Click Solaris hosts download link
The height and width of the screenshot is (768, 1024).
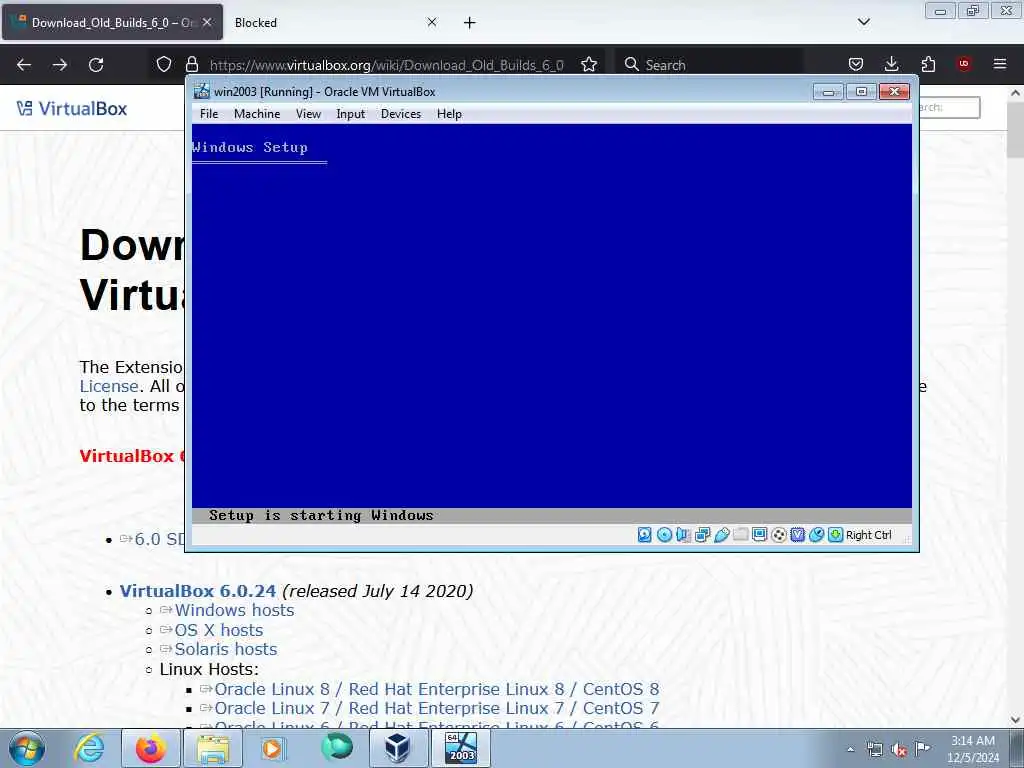[x=225, y=649]
